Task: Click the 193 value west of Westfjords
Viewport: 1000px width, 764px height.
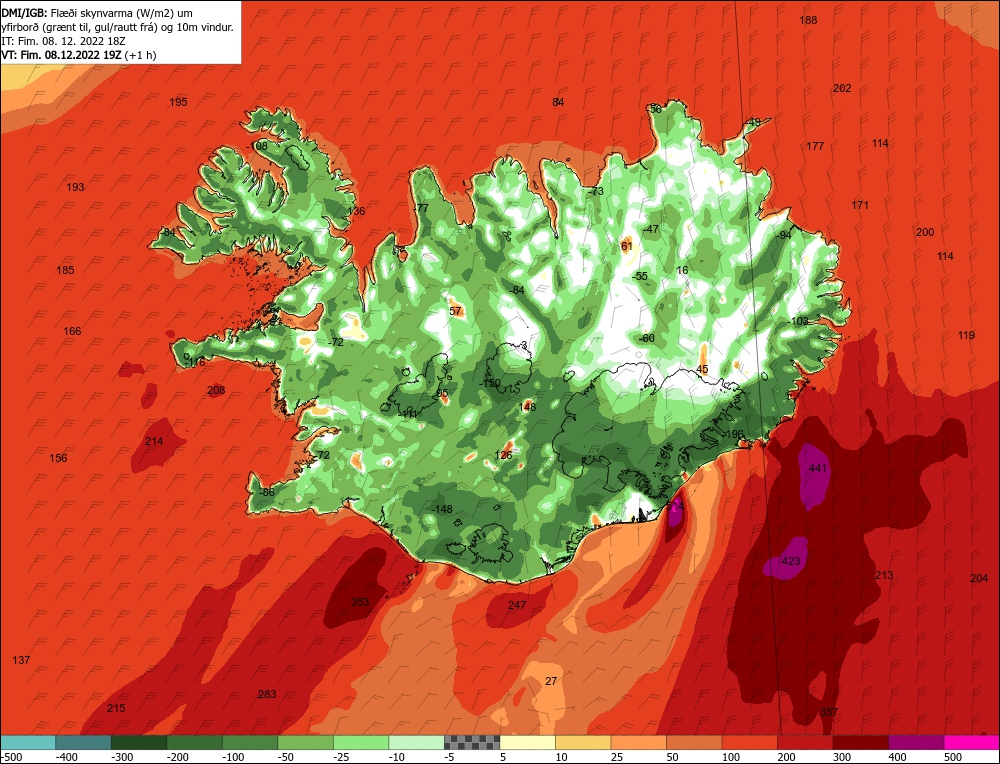Action: [x=75, y=187]
